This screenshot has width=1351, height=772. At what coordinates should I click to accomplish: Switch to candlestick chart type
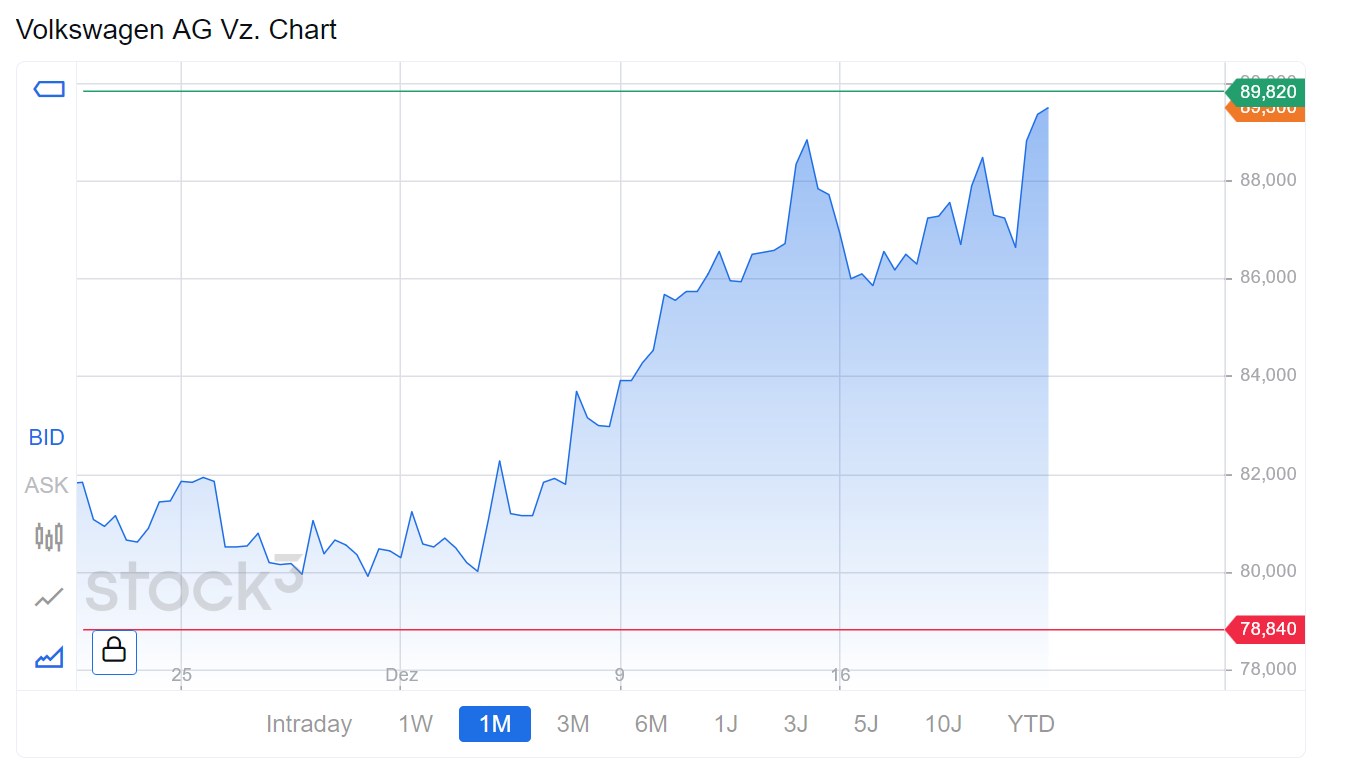[x=49, y=537]
